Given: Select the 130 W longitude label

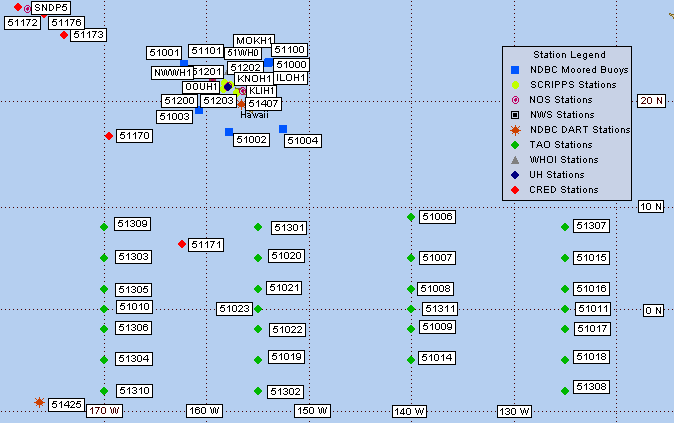Looking at the screenshot, I should click(514, 412).
